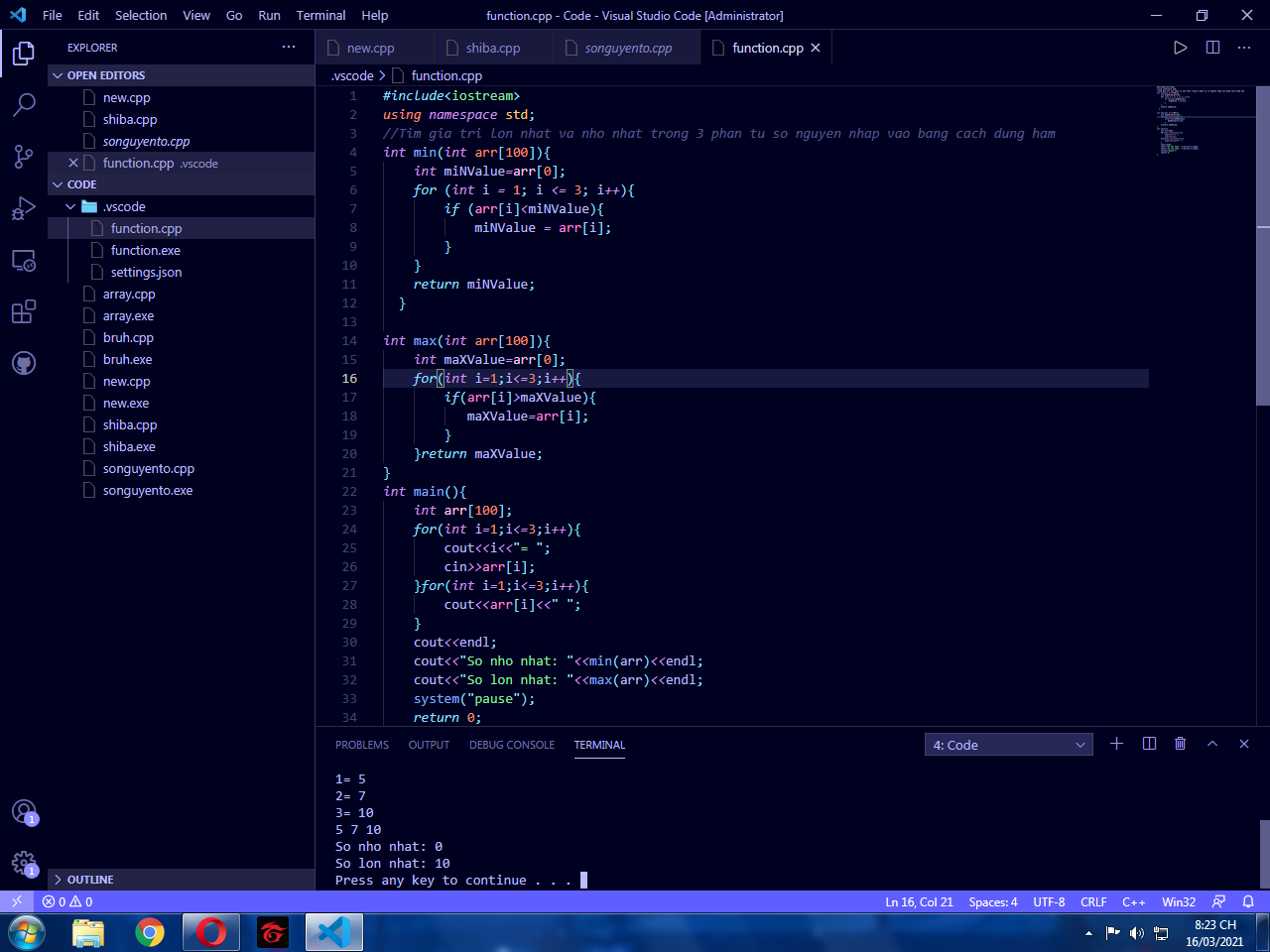The height and width of the screenshot is (952, 1270).
Task: Click Ln 16, Col 21 in status bar
Action: 919,901
